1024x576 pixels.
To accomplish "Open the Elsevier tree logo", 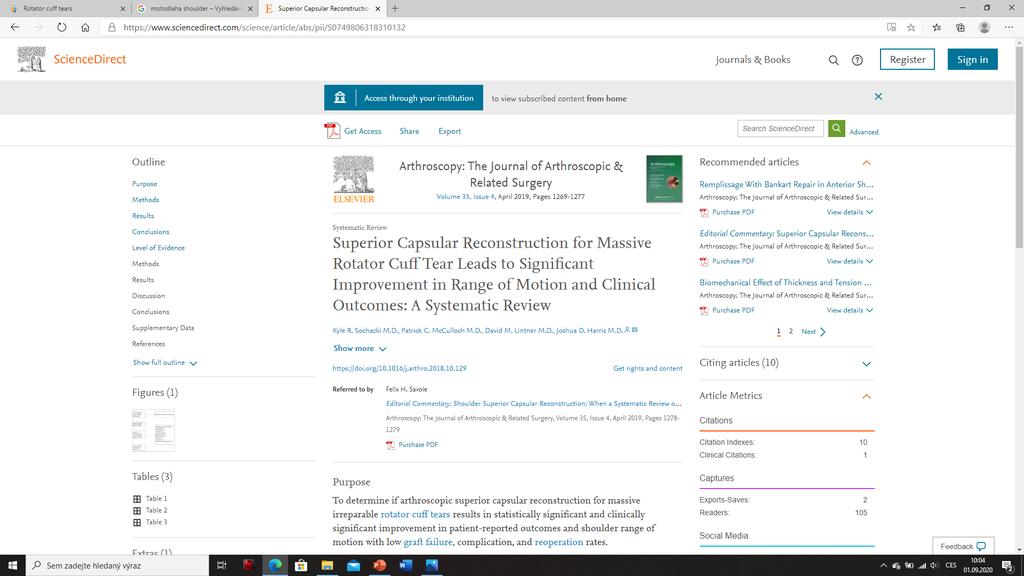I will point(353,179).
